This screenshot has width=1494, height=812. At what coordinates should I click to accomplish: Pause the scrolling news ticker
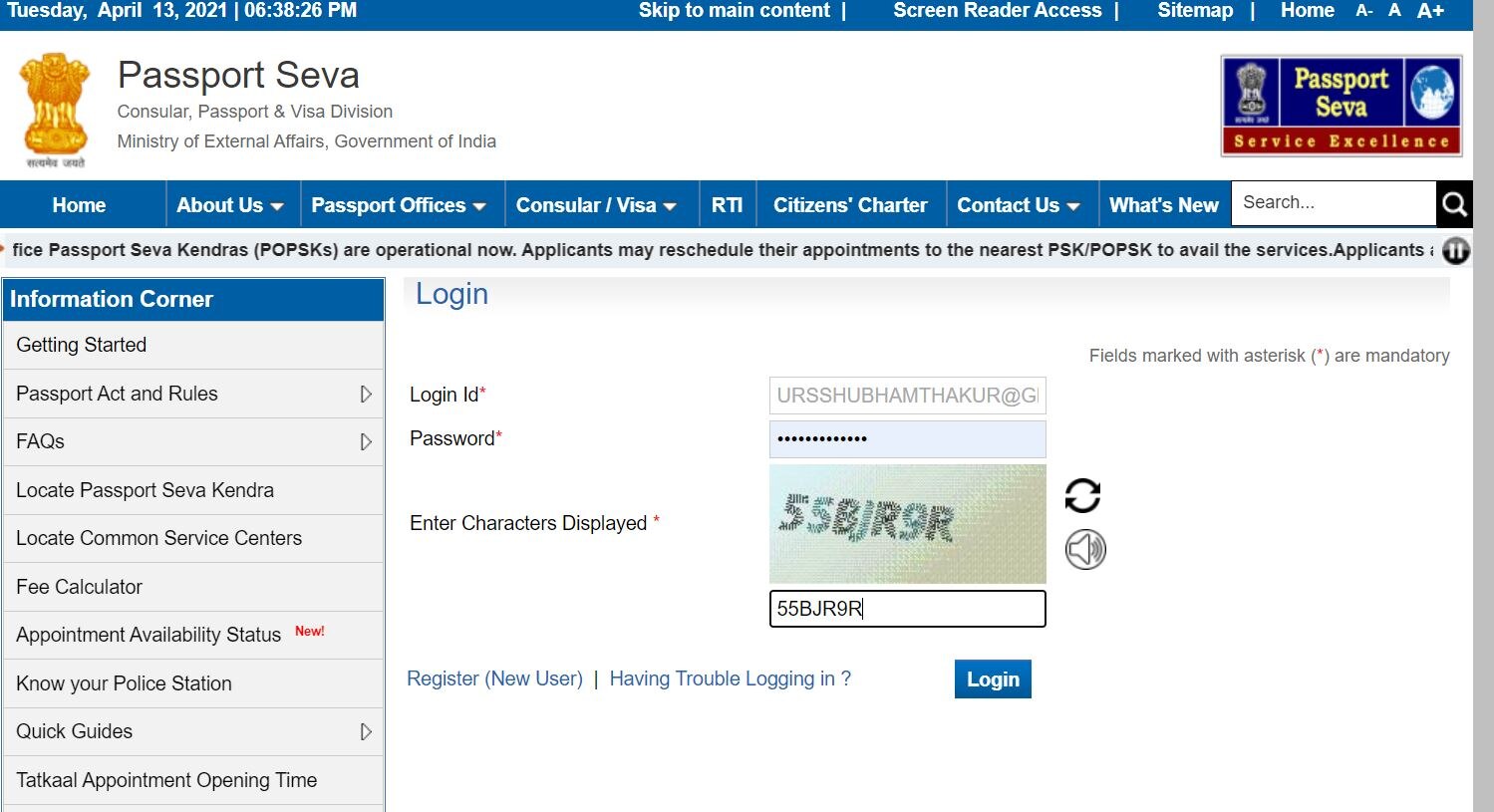point(1455,251)
